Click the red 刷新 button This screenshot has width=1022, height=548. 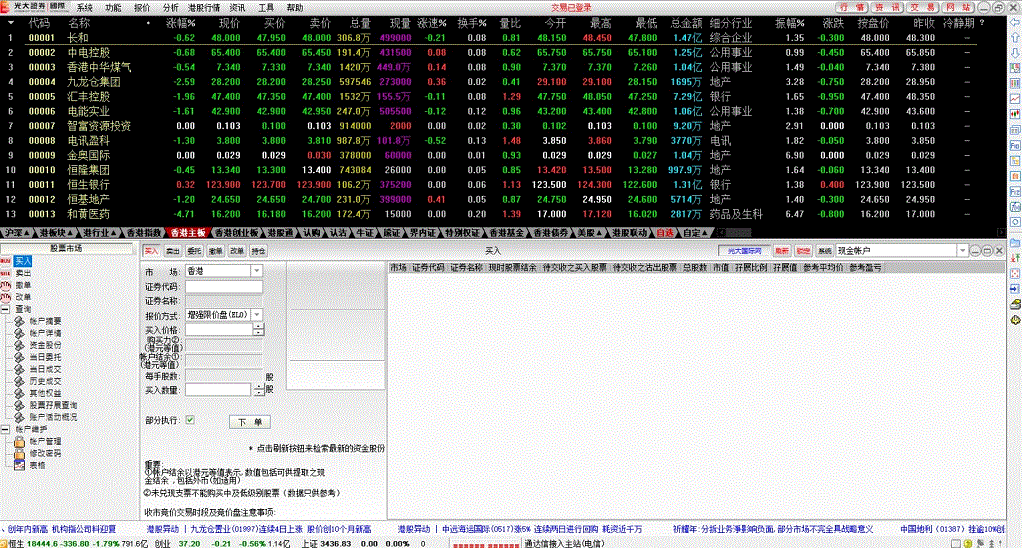coord(781,251)
